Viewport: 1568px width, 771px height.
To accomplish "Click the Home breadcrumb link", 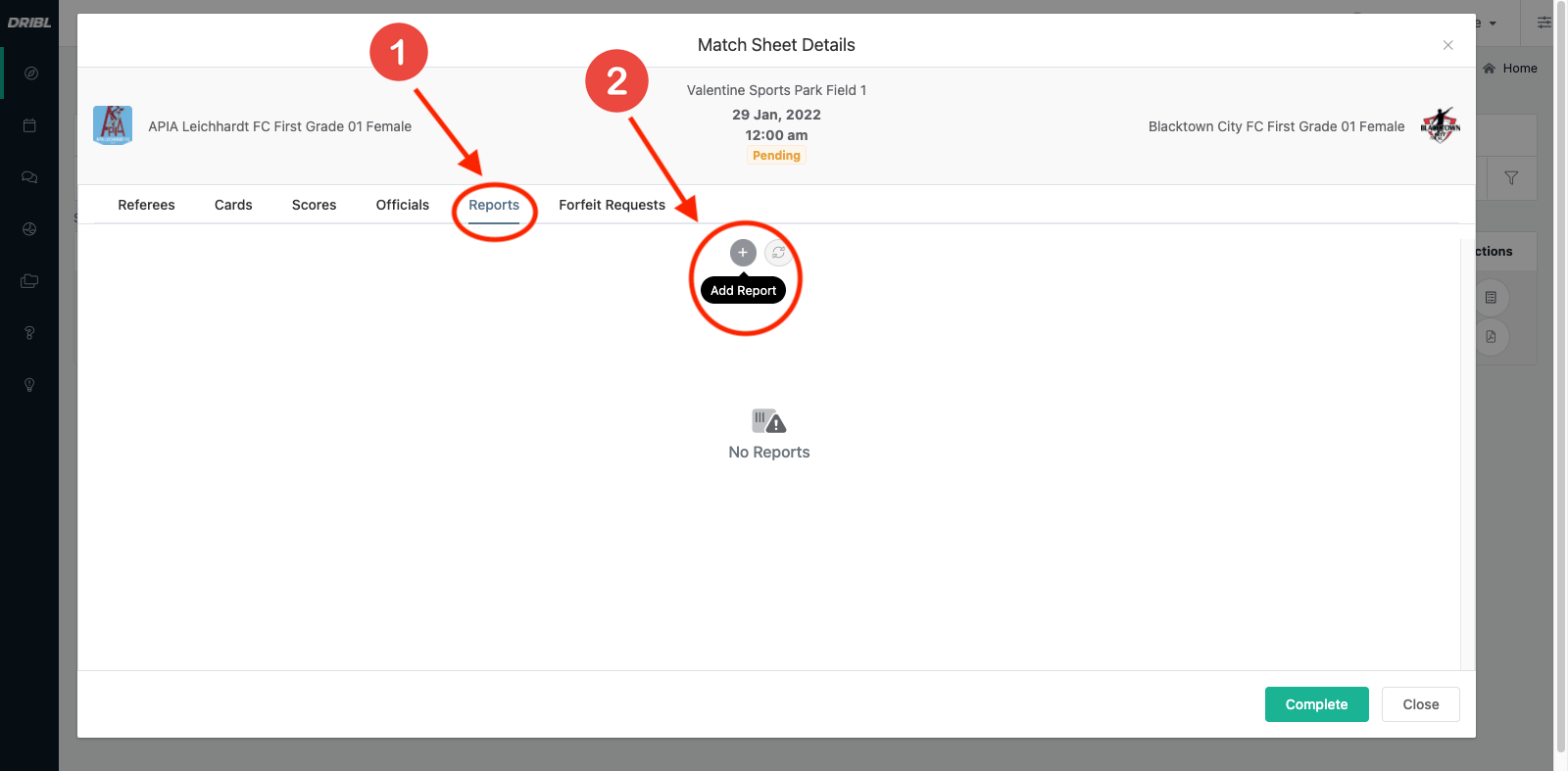I will click(x=1519, y=69).
